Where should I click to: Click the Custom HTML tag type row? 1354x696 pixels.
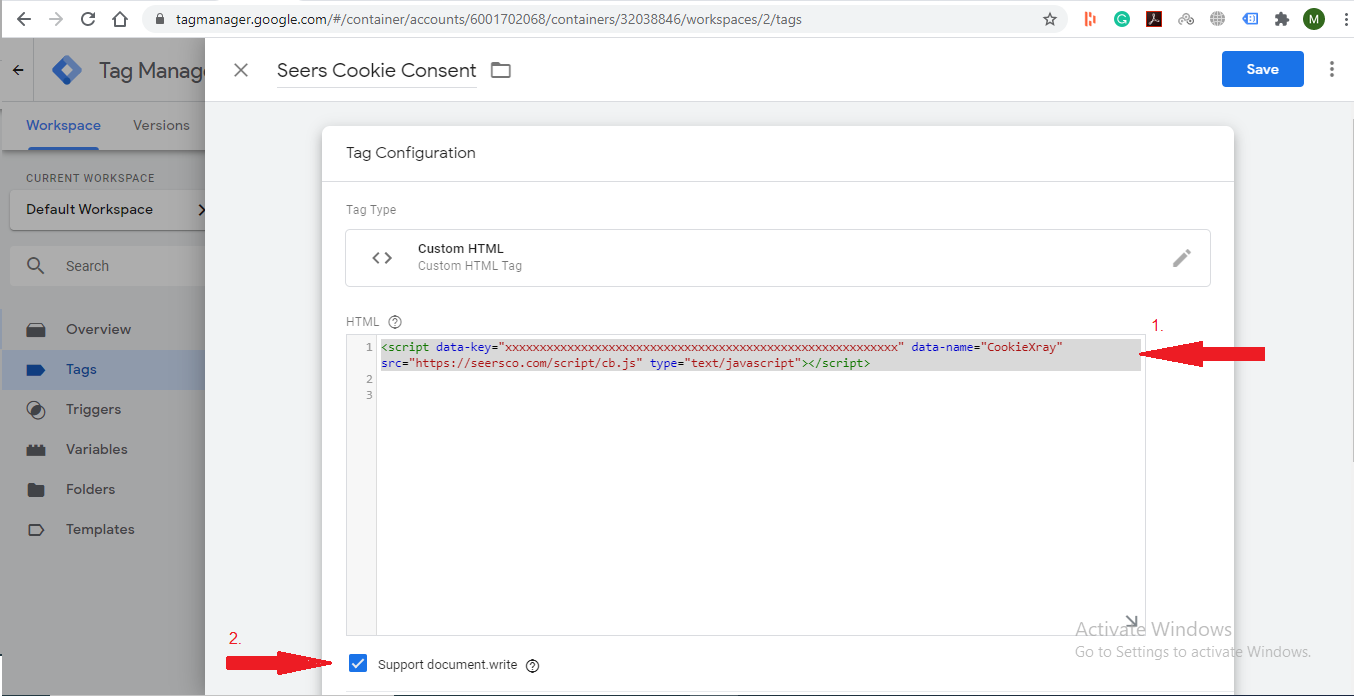[777, 258]
